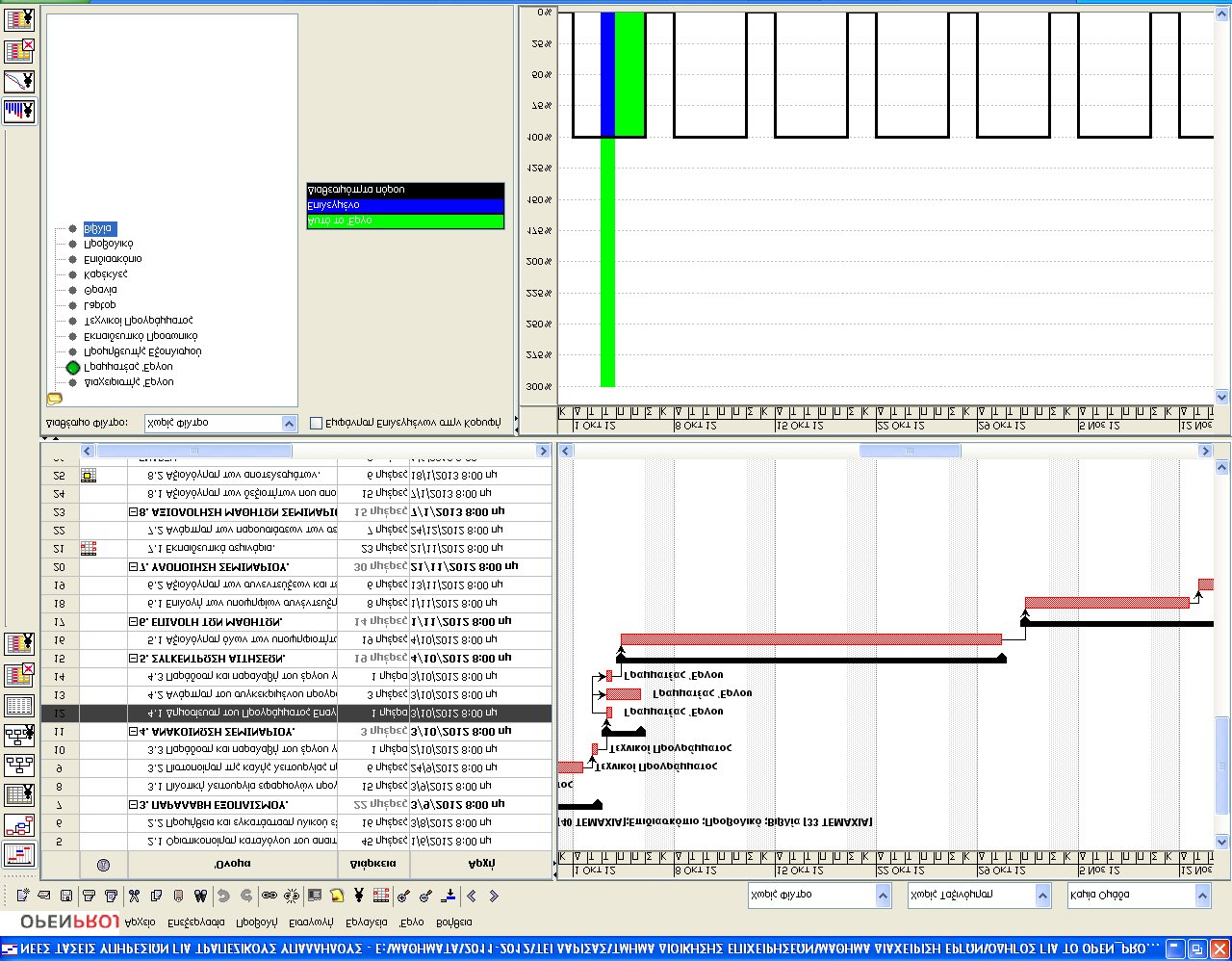The height and width of the screenshot is (961, 1232).
Task: Open the Βοήθεια menu
Action: pos(454,922)
